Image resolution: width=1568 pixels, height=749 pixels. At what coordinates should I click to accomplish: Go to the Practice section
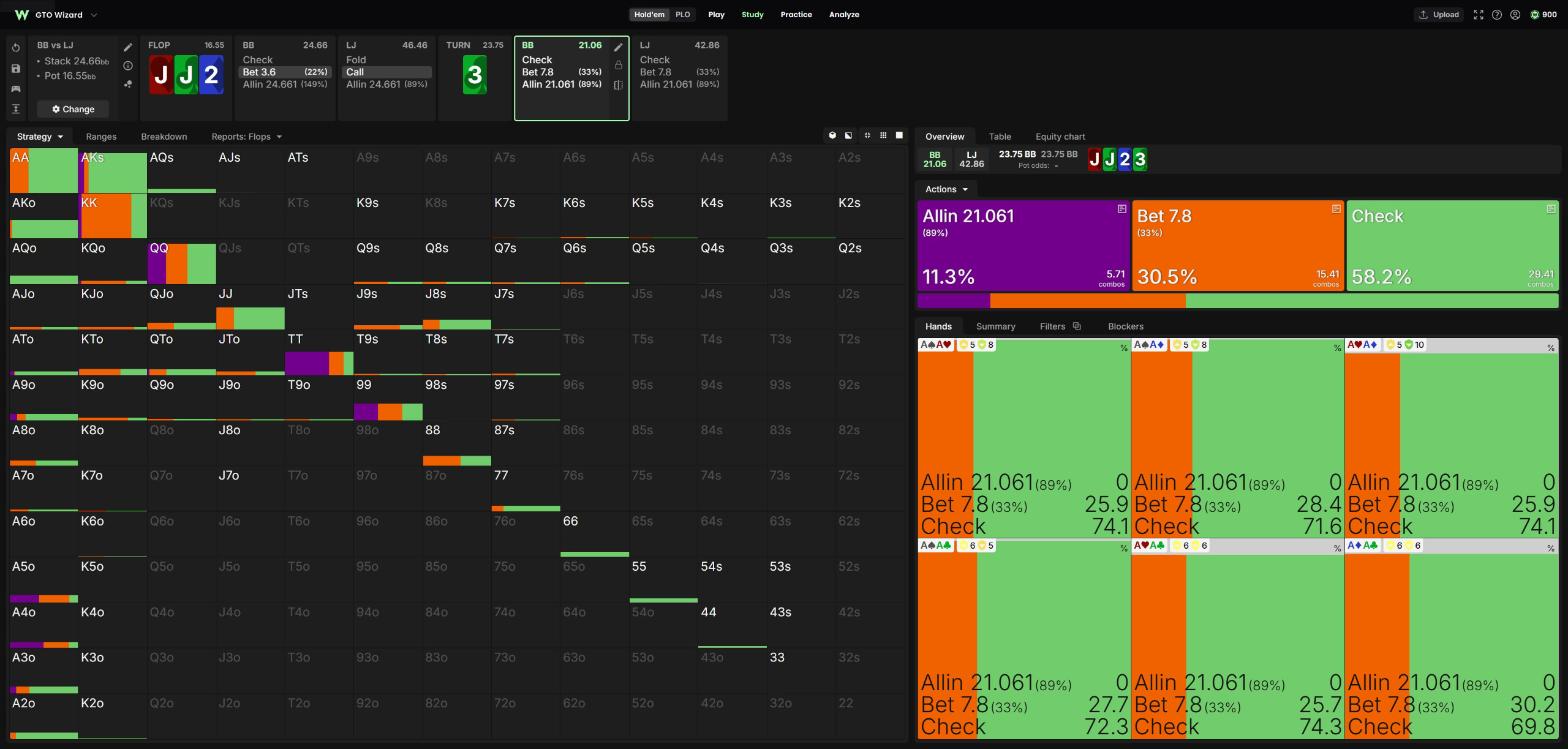[796, 15]
